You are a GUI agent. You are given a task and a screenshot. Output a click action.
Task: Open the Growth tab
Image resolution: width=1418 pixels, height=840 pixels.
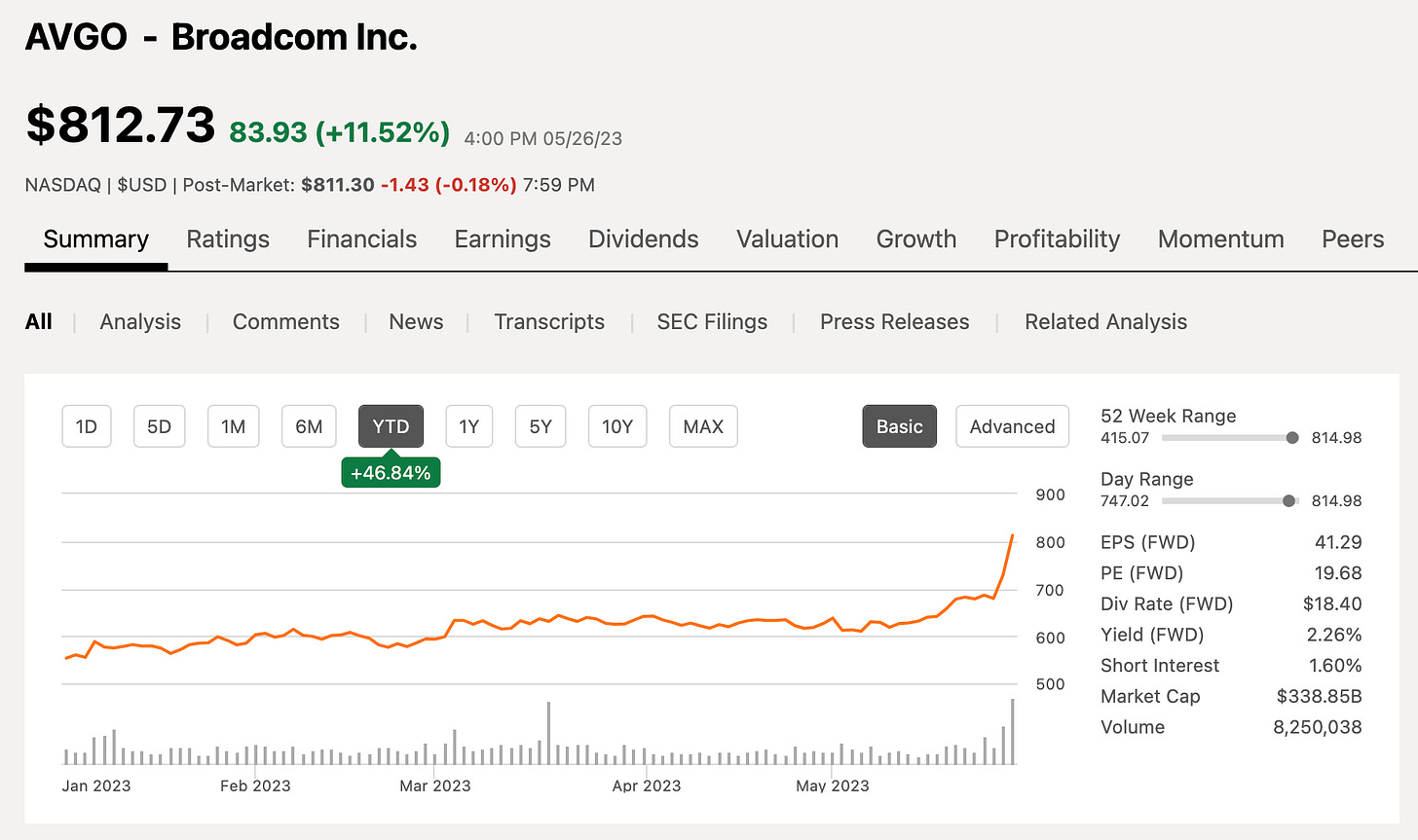pos(916,239)
